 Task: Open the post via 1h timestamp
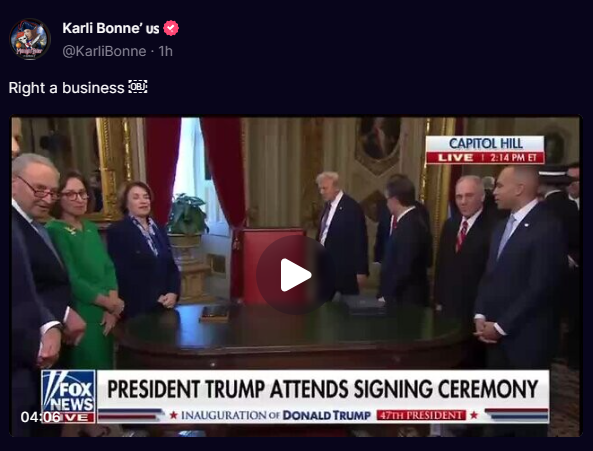[165, 51]
